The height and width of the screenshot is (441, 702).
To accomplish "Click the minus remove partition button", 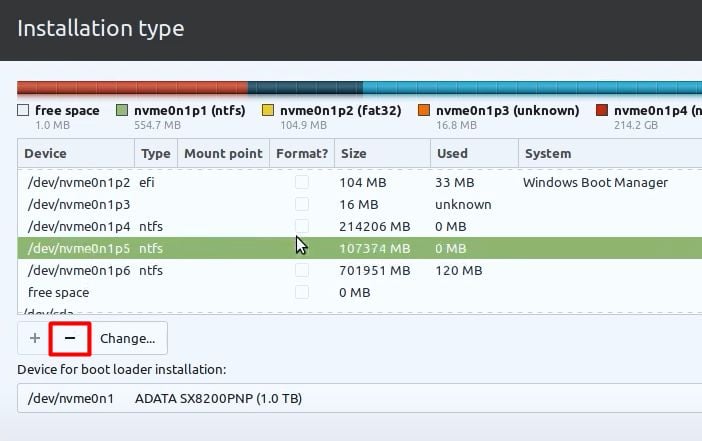I will tap(70, 339).
